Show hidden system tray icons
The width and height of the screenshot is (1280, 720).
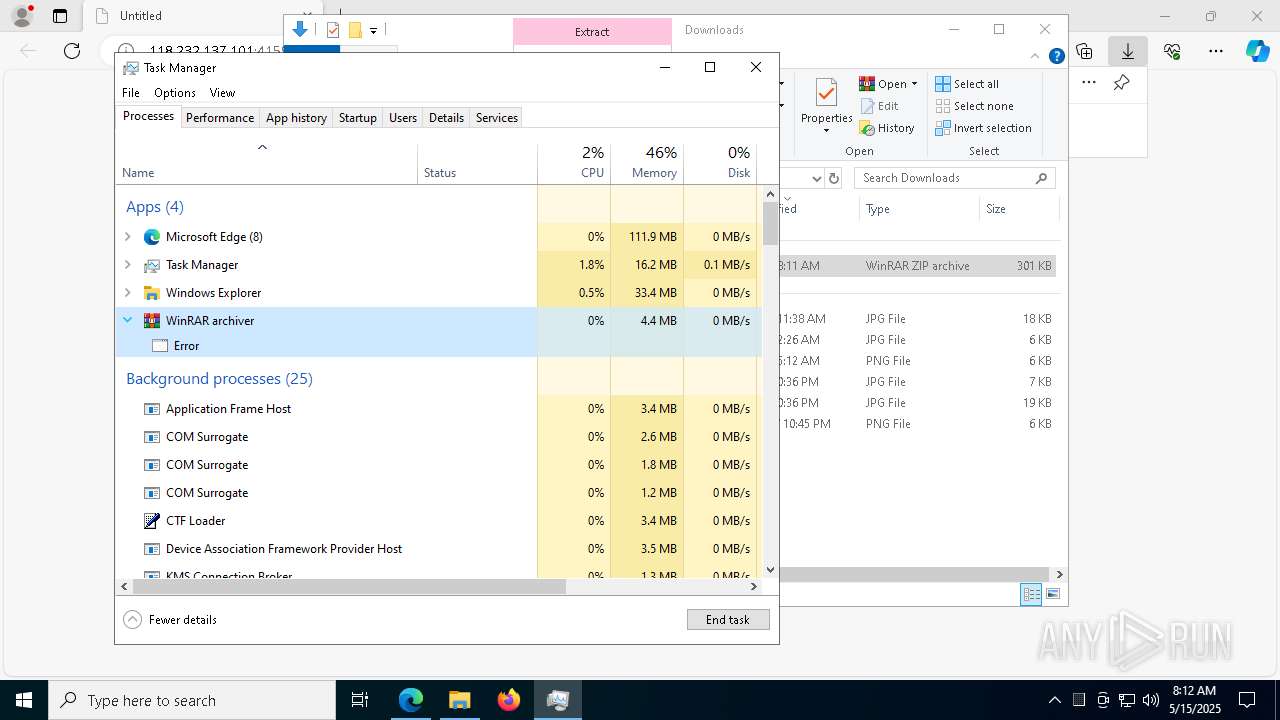(x=1054, y=700)
